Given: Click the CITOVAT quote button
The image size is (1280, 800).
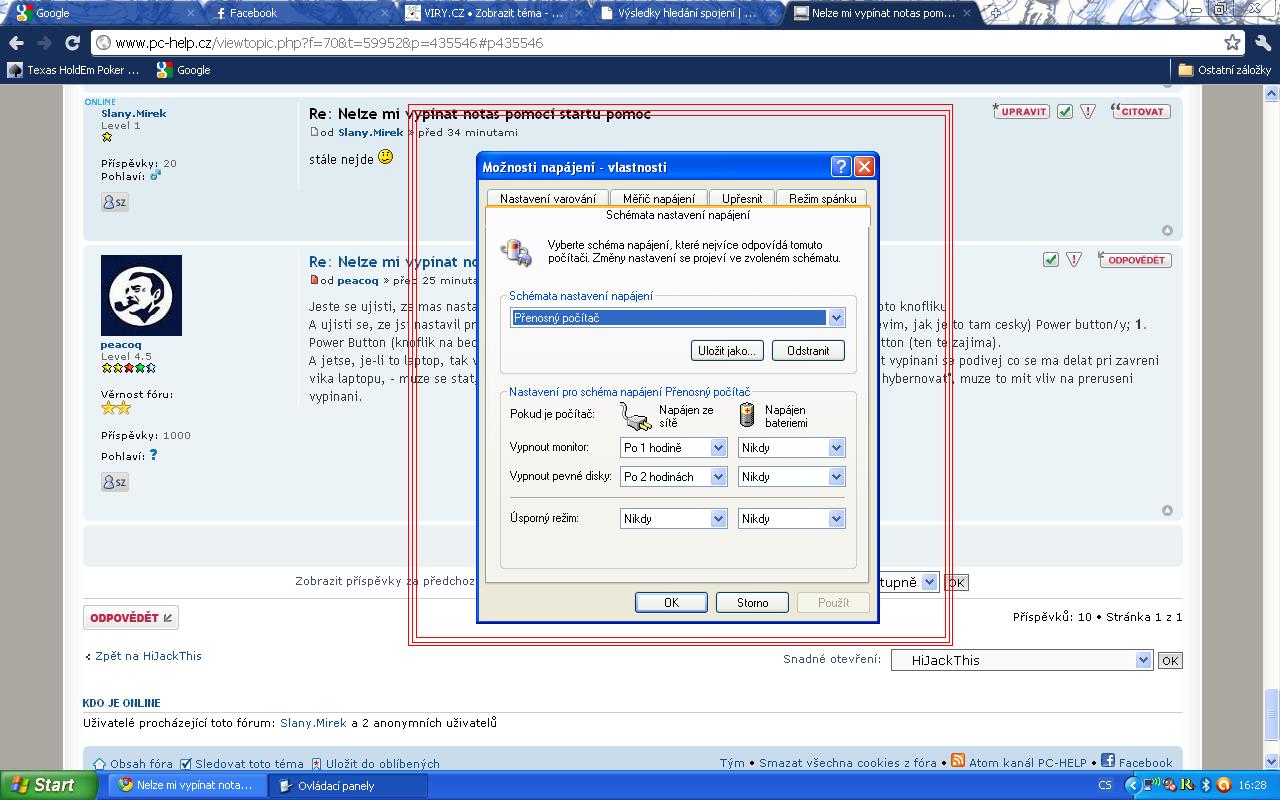Looking at the screenshot, I should point(1140,111).
